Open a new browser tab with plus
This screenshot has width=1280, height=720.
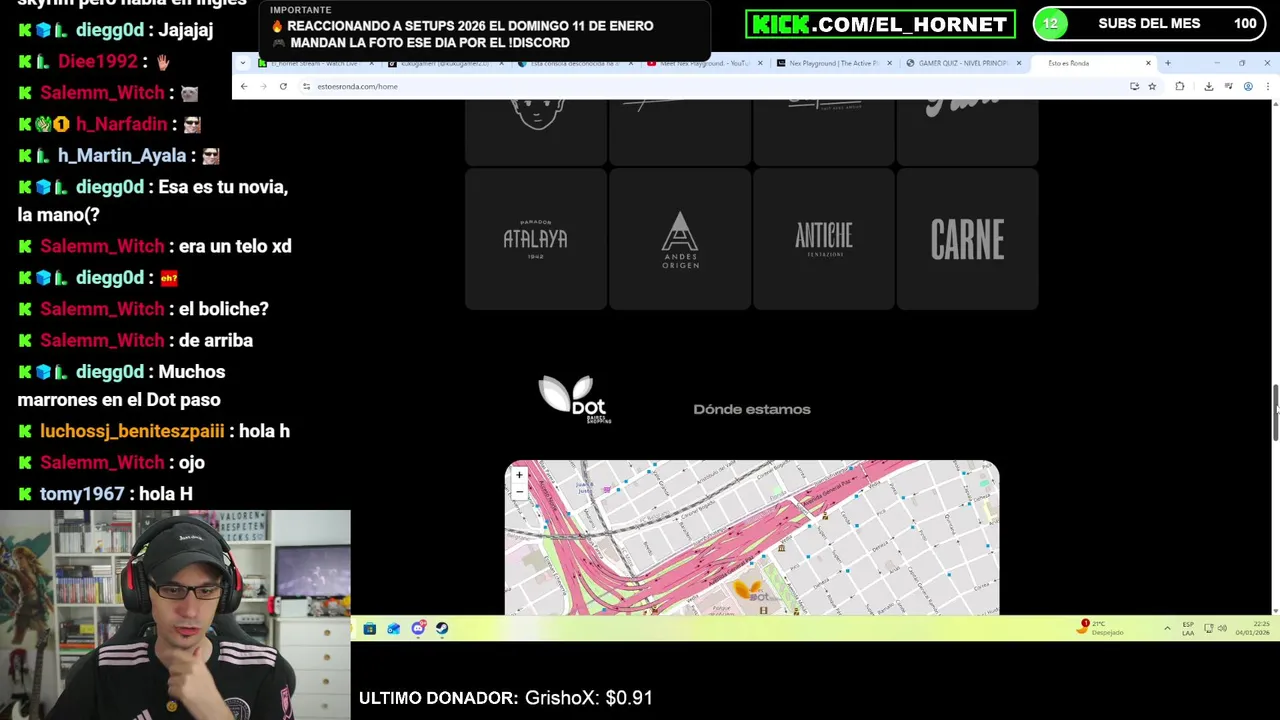coord(1168,63)
